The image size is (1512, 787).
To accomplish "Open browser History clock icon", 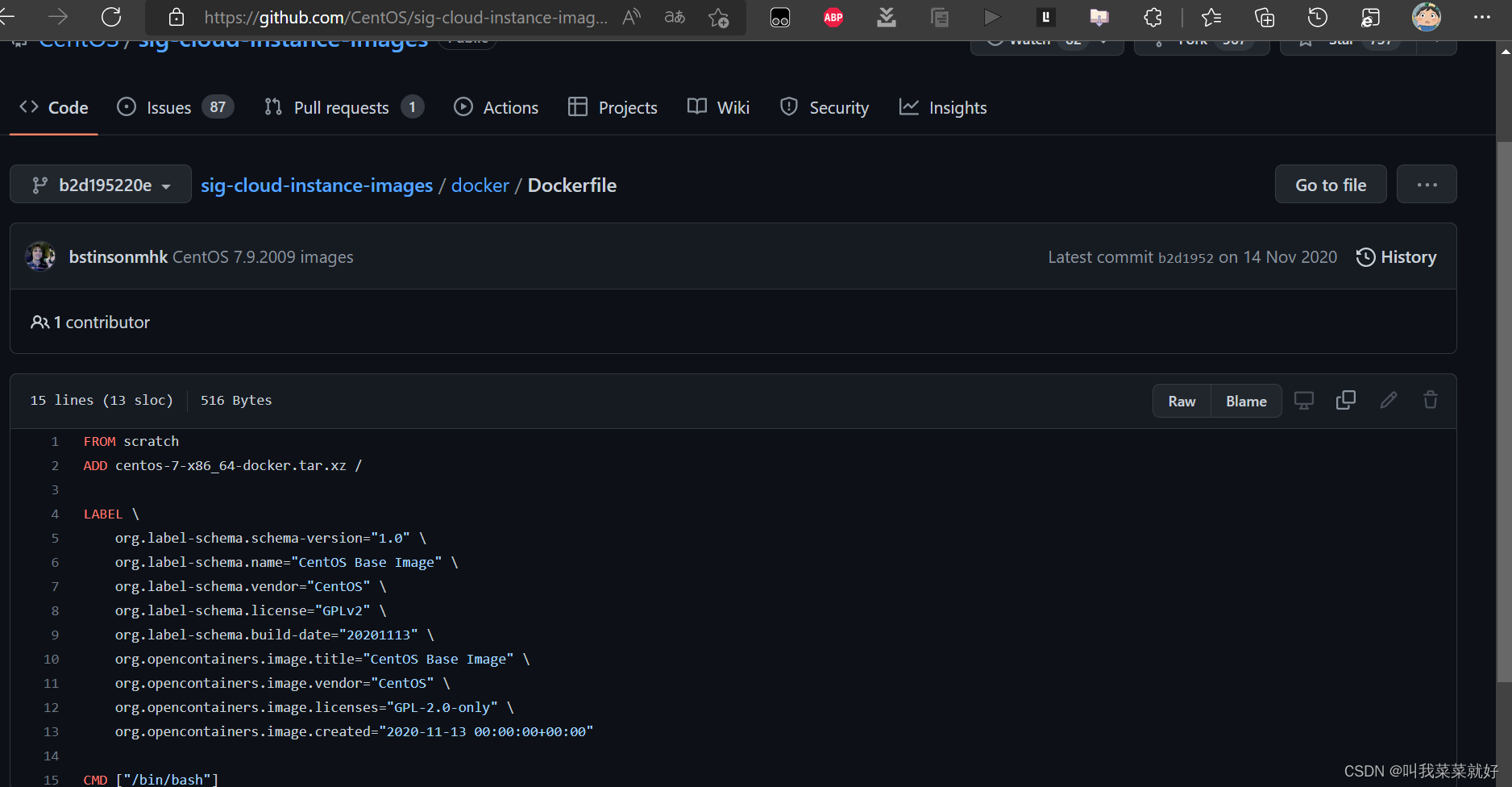I will 1318,17.
